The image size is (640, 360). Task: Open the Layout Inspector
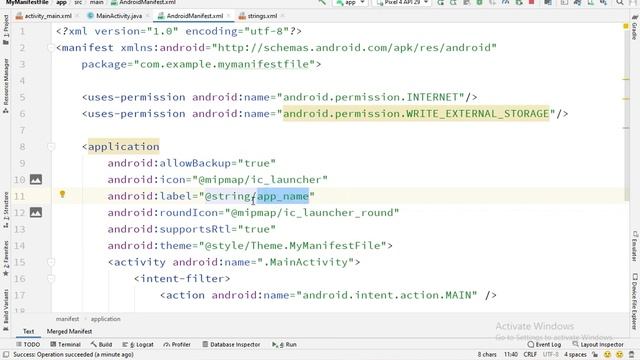(598, 344)
